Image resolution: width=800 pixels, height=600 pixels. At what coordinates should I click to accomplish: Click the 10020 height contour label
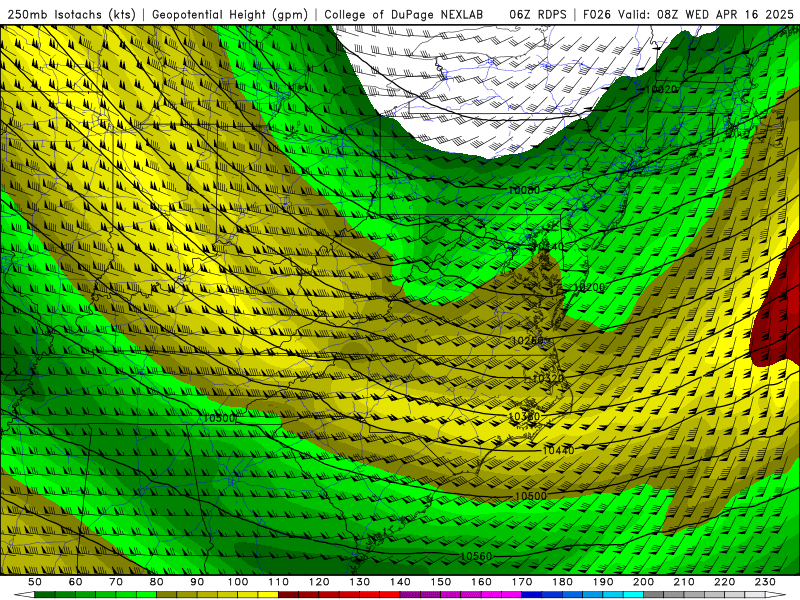pyautogui.click(x=661, y=89)
